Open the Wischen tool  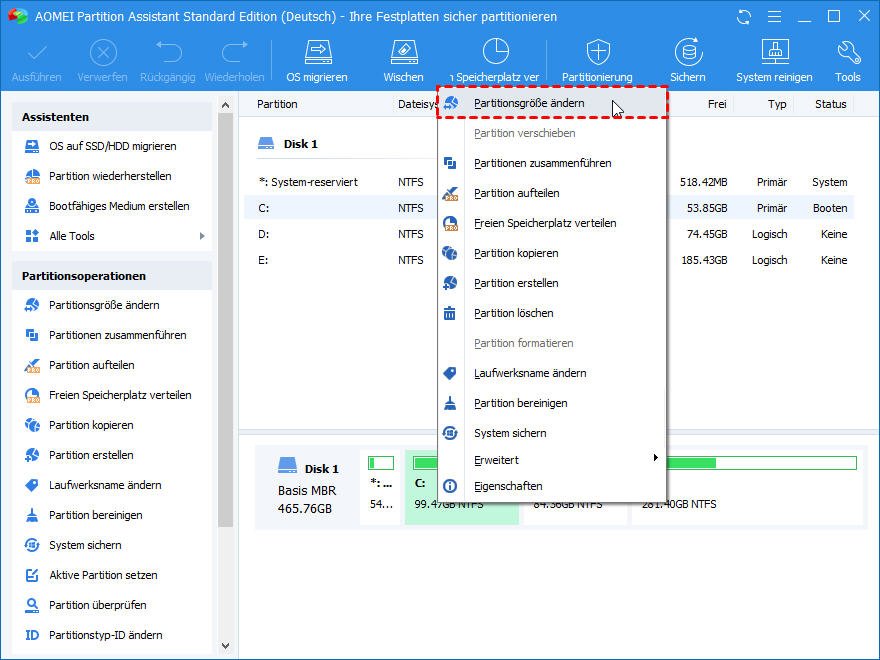[x=404, y=61]
